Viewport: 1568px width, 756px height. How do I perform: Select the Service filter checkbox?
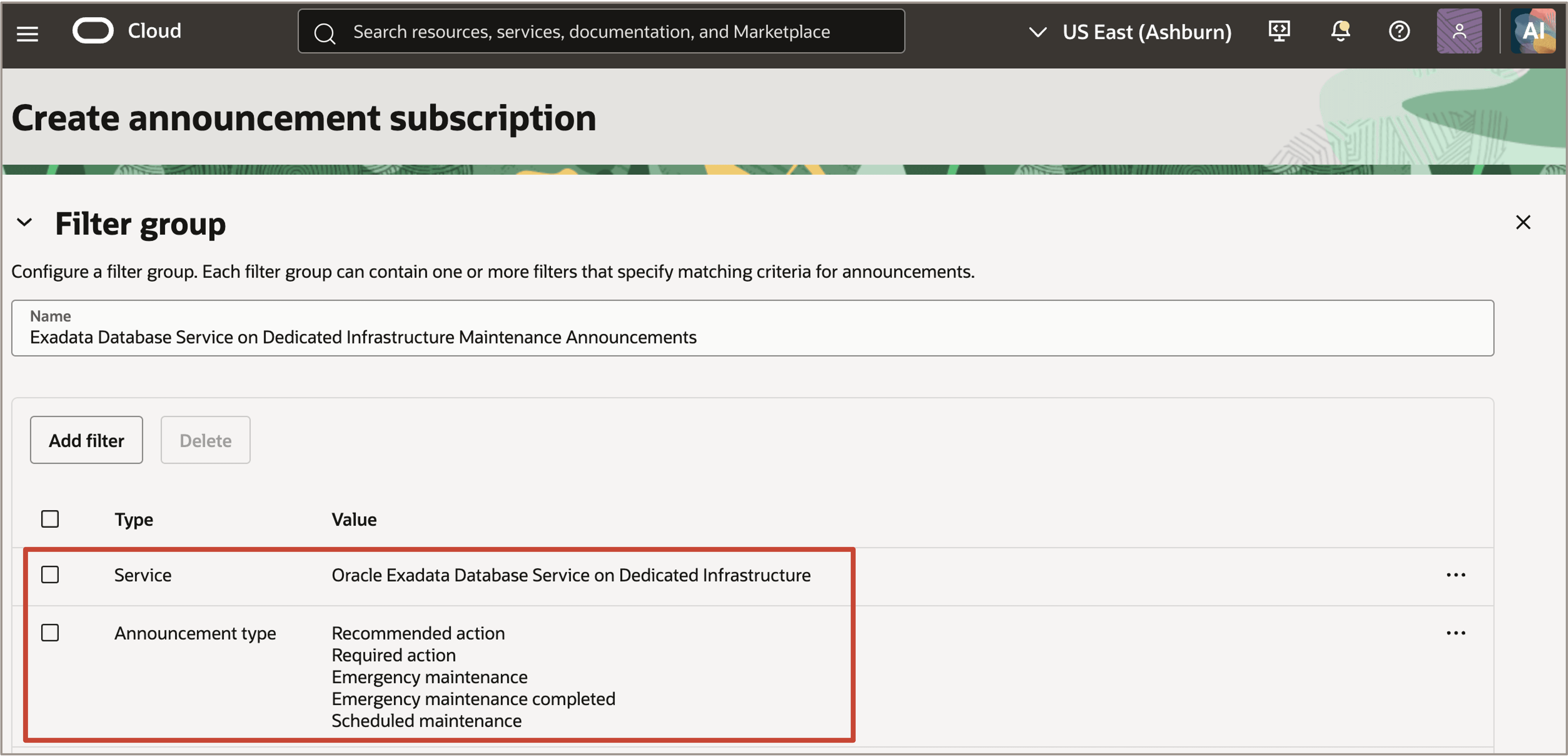[x=50, y=575]
